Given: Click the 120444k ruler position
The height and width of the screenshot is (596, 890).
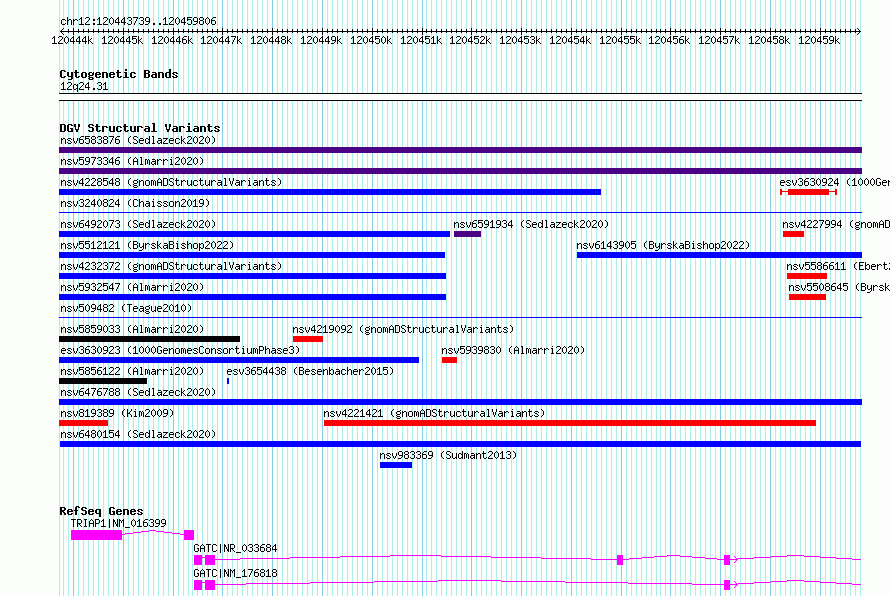Looking at the screenshot, I should coord(72,40).
